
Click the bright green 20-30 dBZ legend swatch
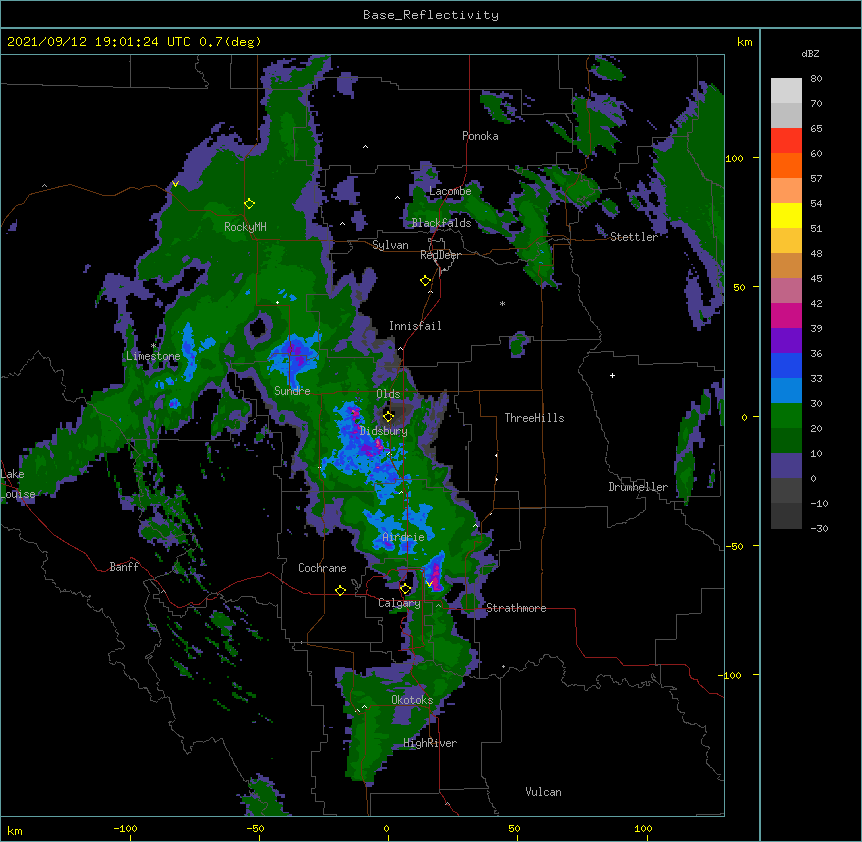[786, 416]
